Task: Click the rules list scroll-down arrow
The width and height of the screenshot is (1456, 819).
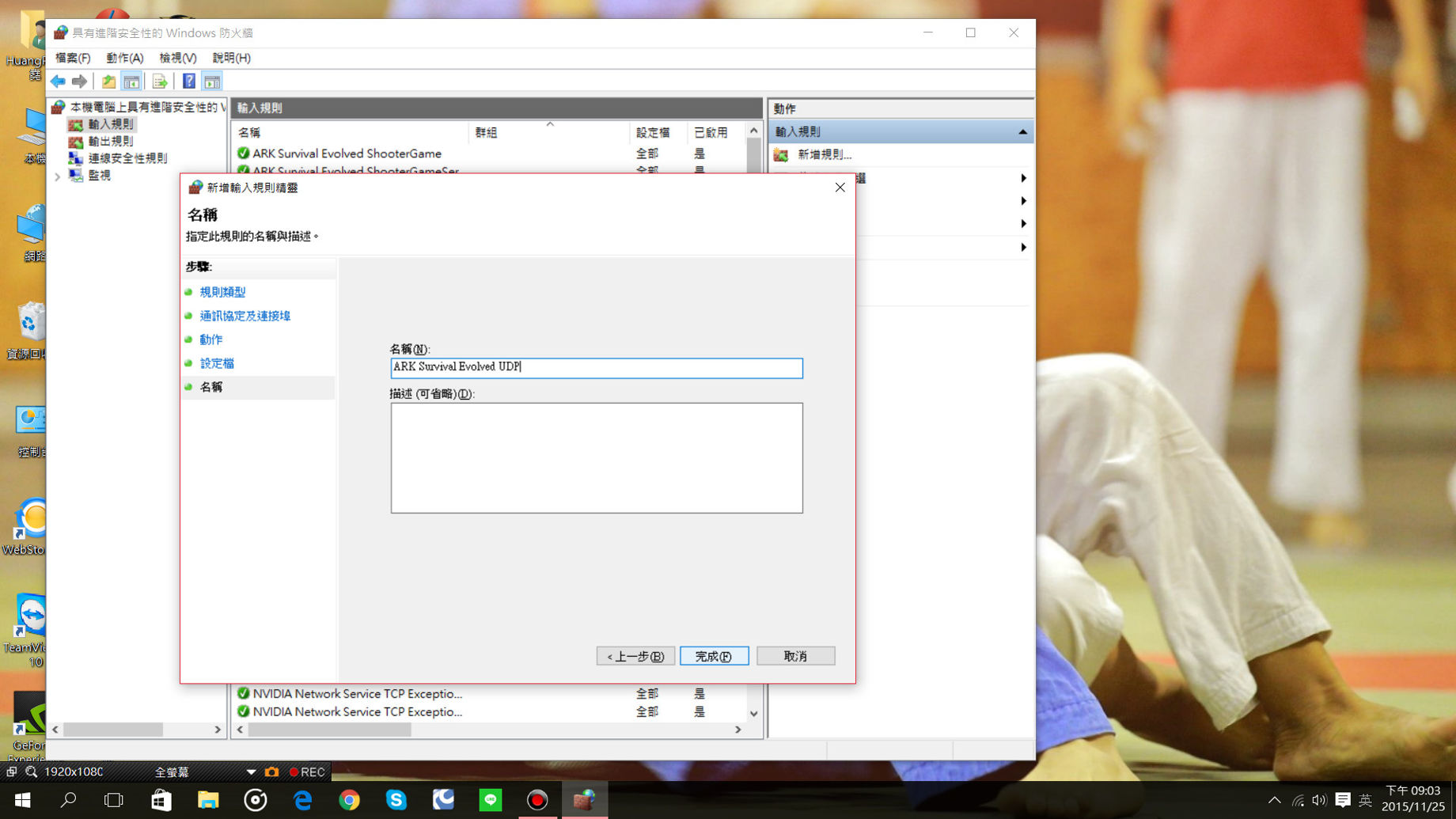Action: [x=753, y=714]
